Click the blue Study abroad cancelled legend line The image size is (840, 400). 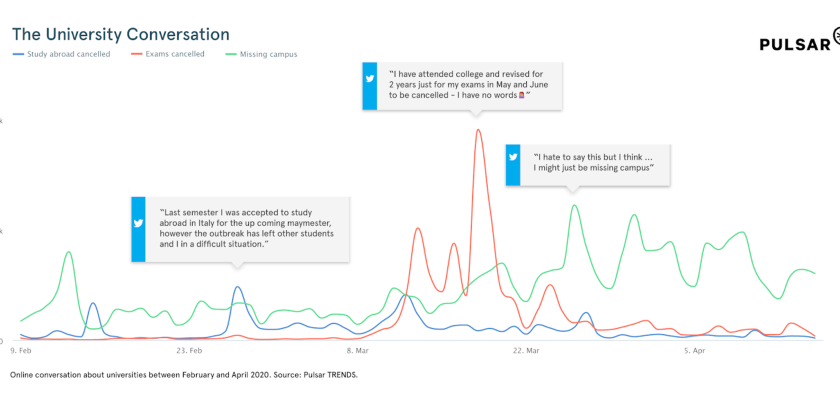tap(18, 54)
